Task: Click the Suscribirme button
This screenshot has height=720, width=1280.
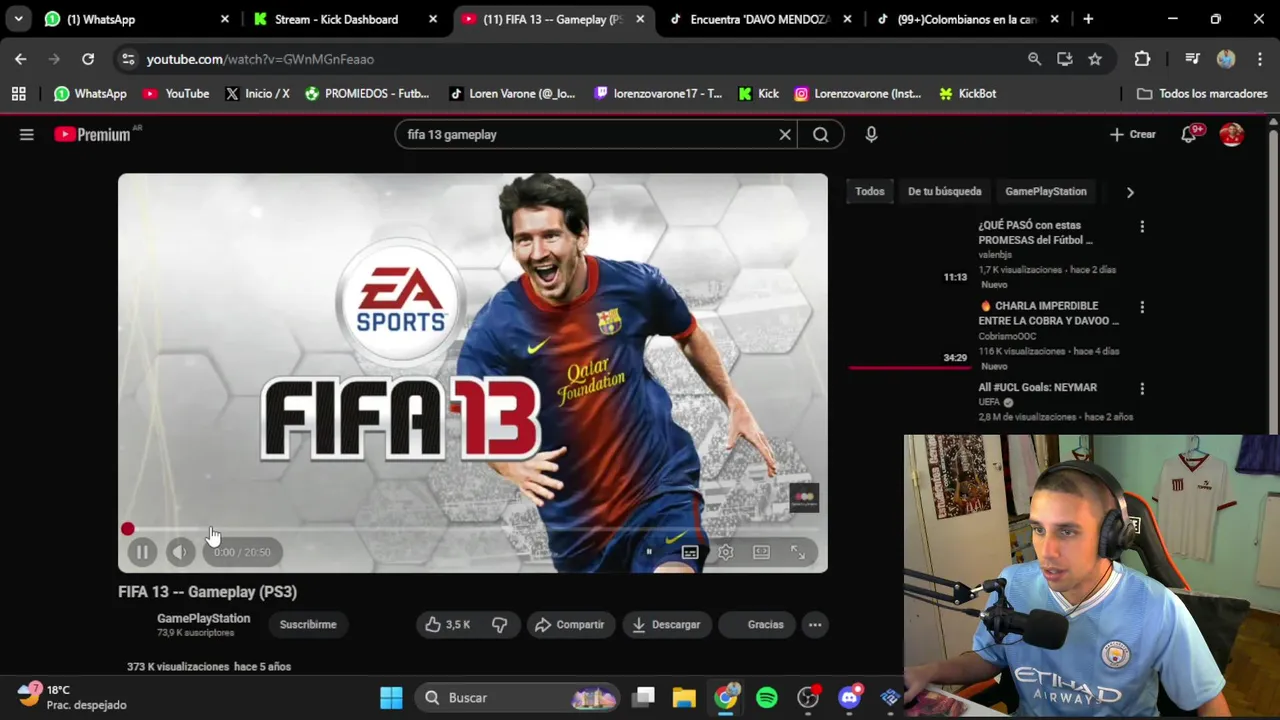Action: coord(308,624)
